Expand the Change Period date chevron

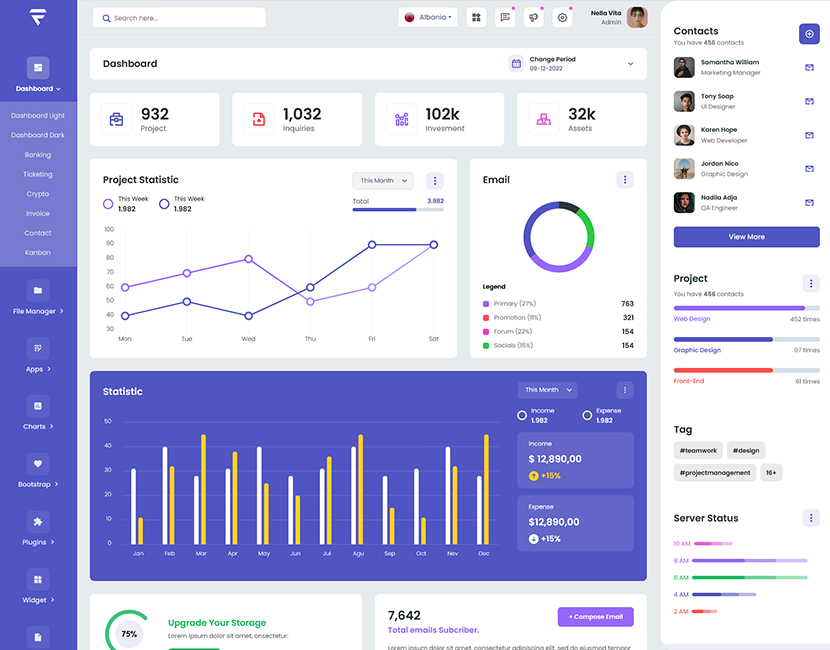tap(631, 64)
